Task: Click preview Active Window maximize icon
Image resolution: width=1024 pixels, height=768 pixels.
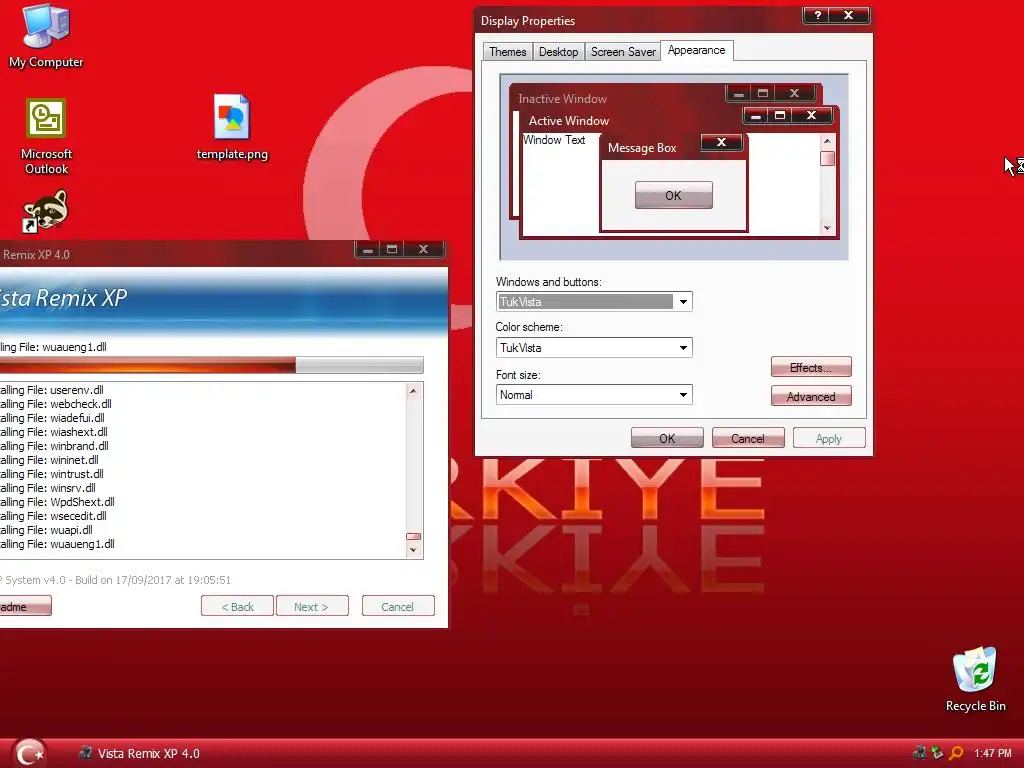Action: [780, 116]
